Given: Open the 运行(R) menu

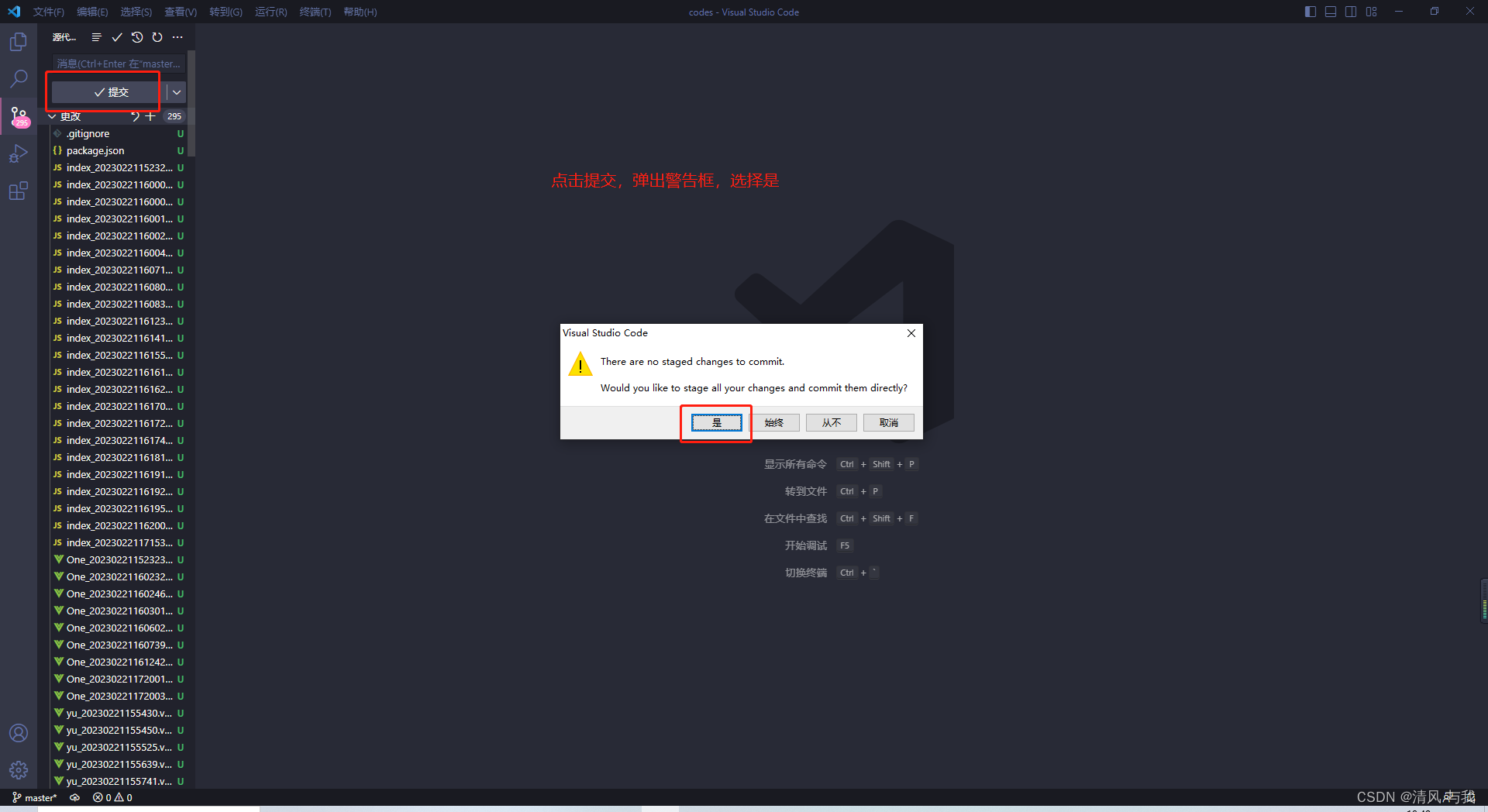Looking at the screenshot, I should (x=270, y=12).
